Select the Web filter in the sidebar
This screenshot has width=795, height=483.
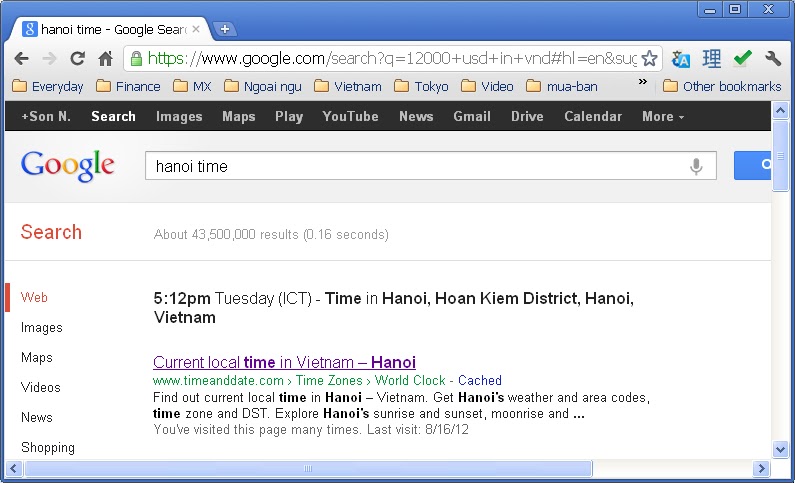(x=34, y=298)
